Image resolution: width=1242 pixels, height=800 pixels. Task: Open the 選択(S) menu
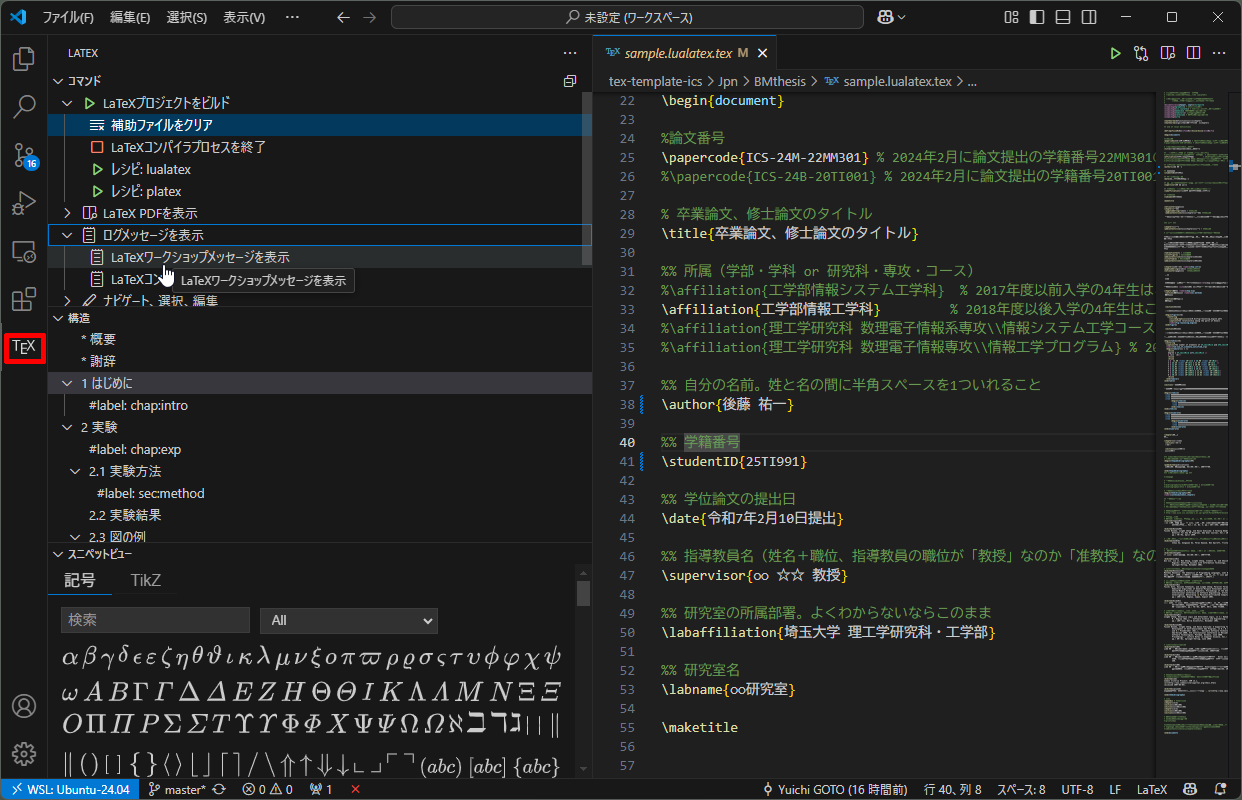[x=187, y=17]
